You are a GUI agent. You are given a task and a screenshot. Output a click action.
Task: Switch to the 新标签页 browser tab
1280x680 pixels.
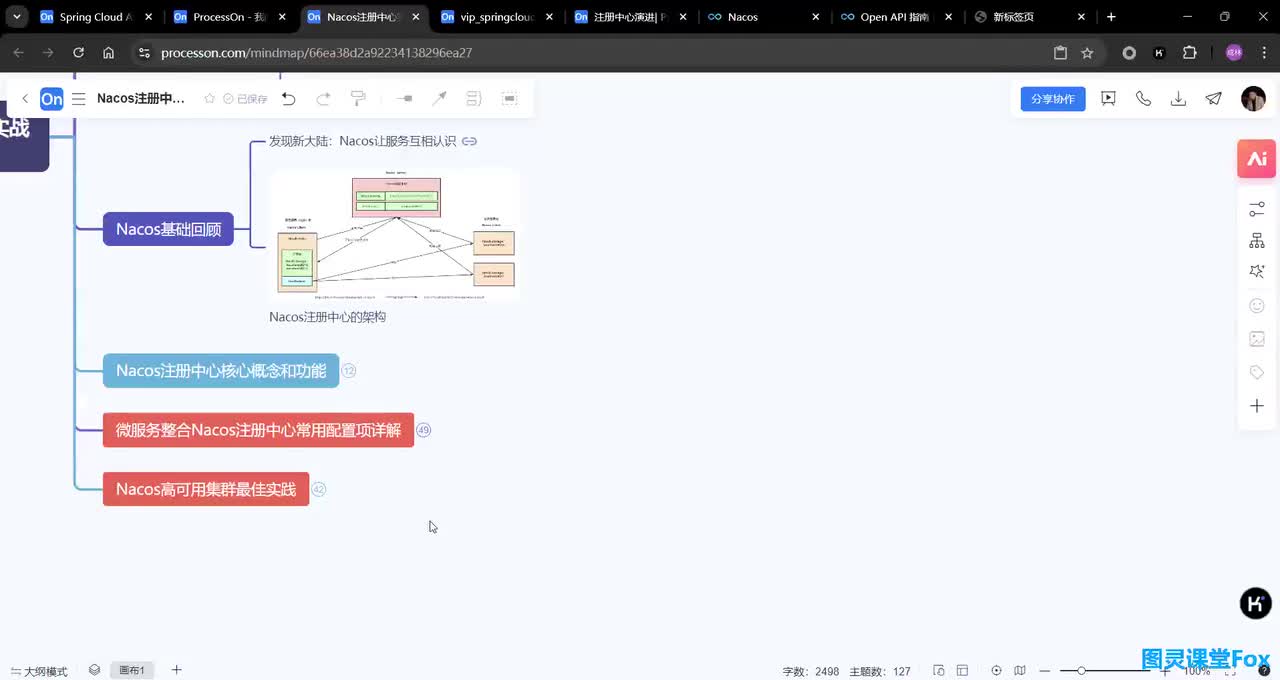1030,17
